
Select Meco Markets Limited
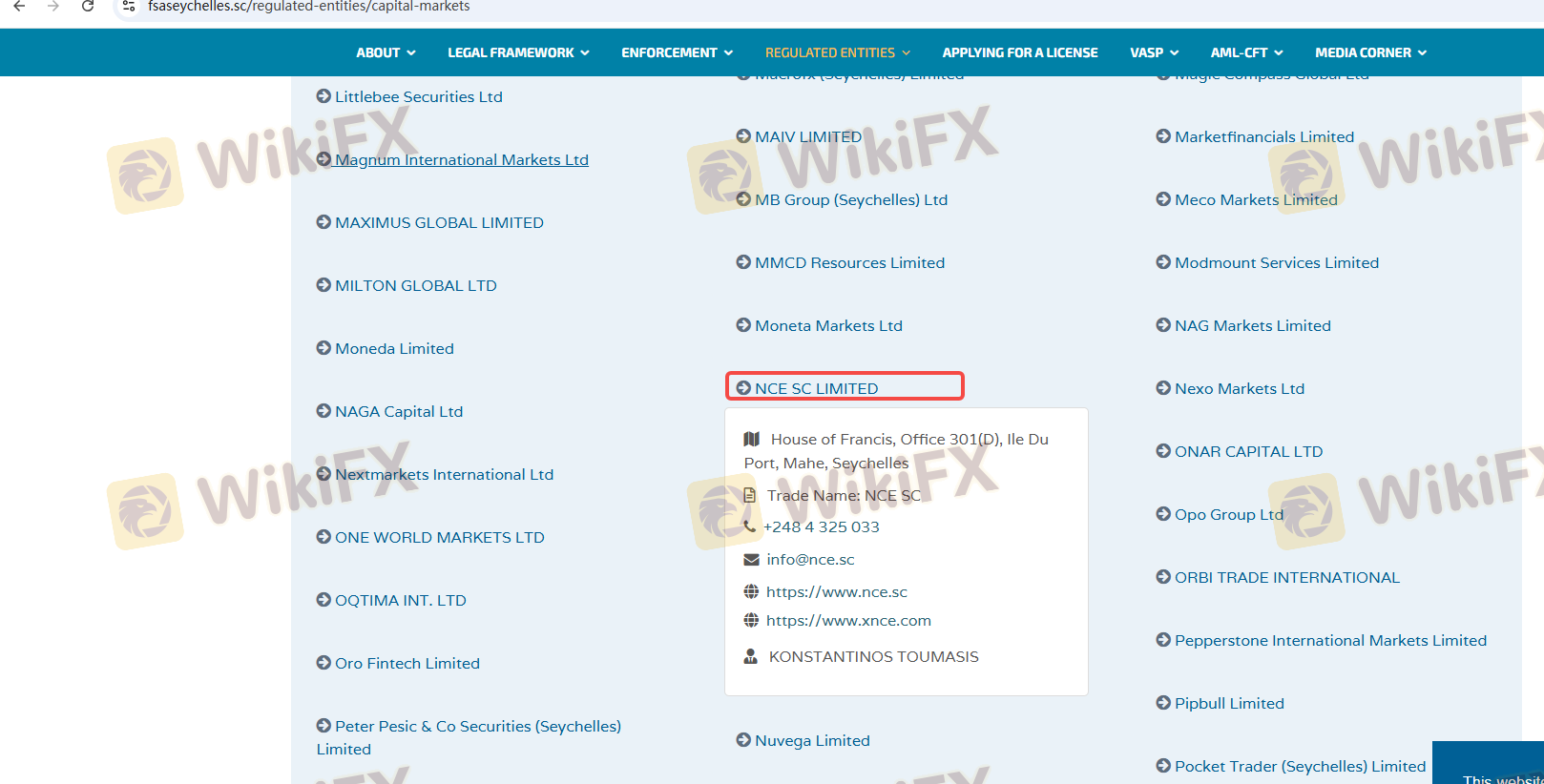coord(1256,199)
